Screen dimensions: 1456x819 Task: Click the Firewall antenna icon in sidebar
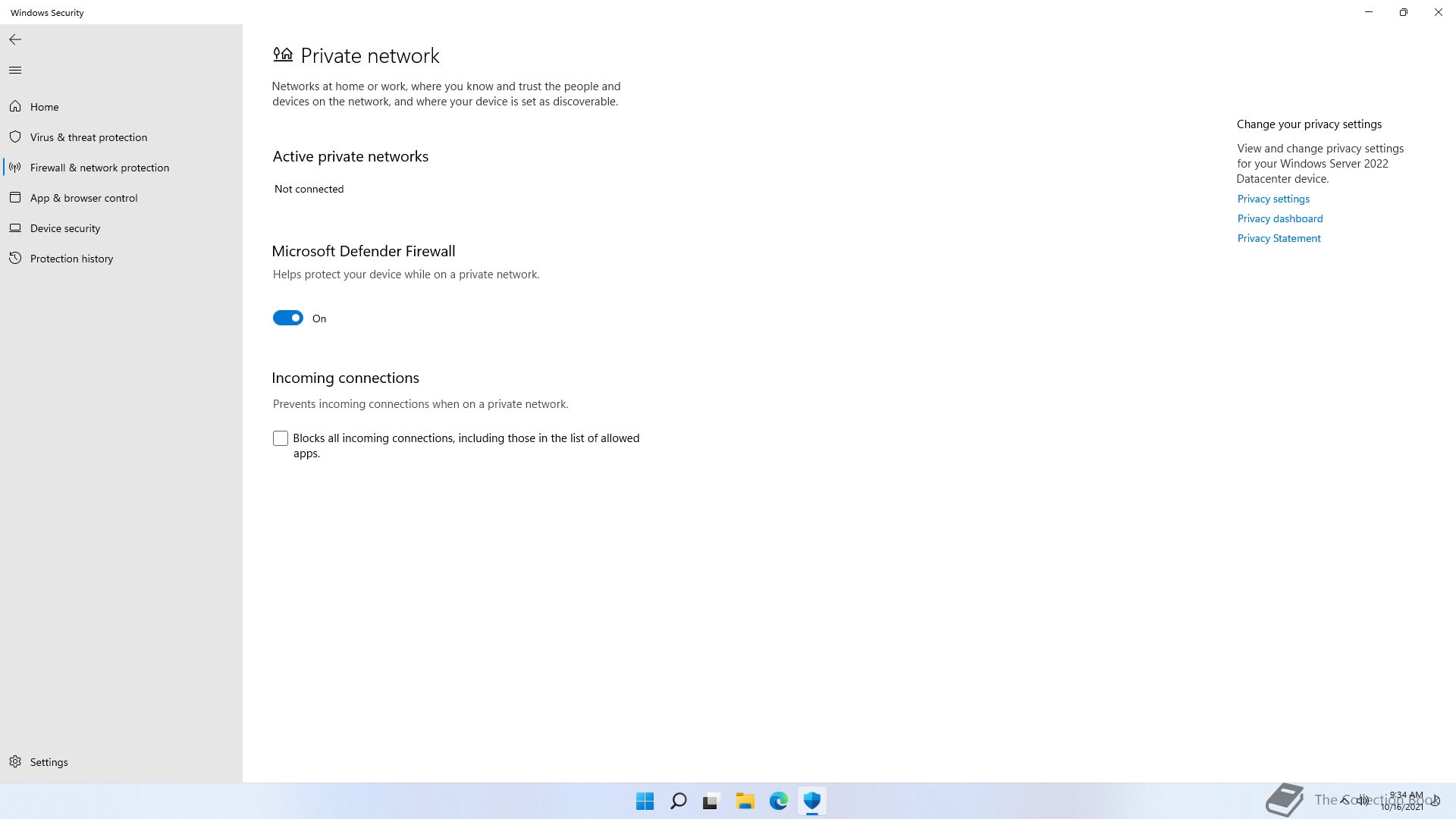pos(15,168)
